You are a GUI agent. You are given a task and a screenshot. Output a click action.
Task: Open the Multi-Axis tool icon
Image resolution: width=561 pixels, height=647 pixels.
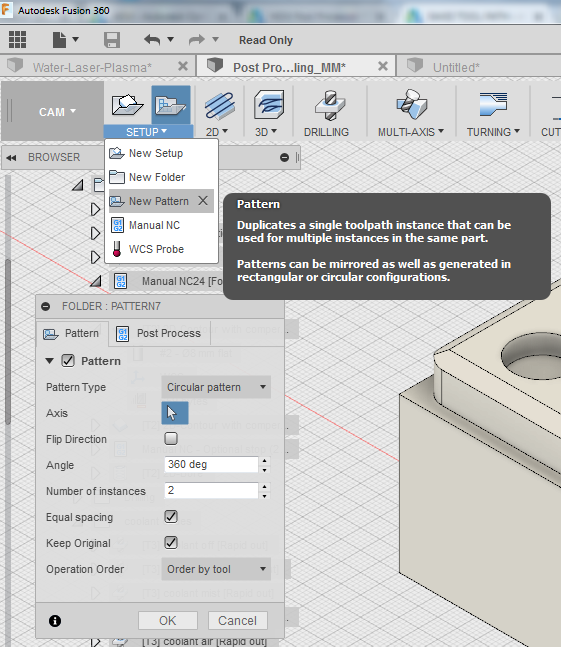point(411,104)
